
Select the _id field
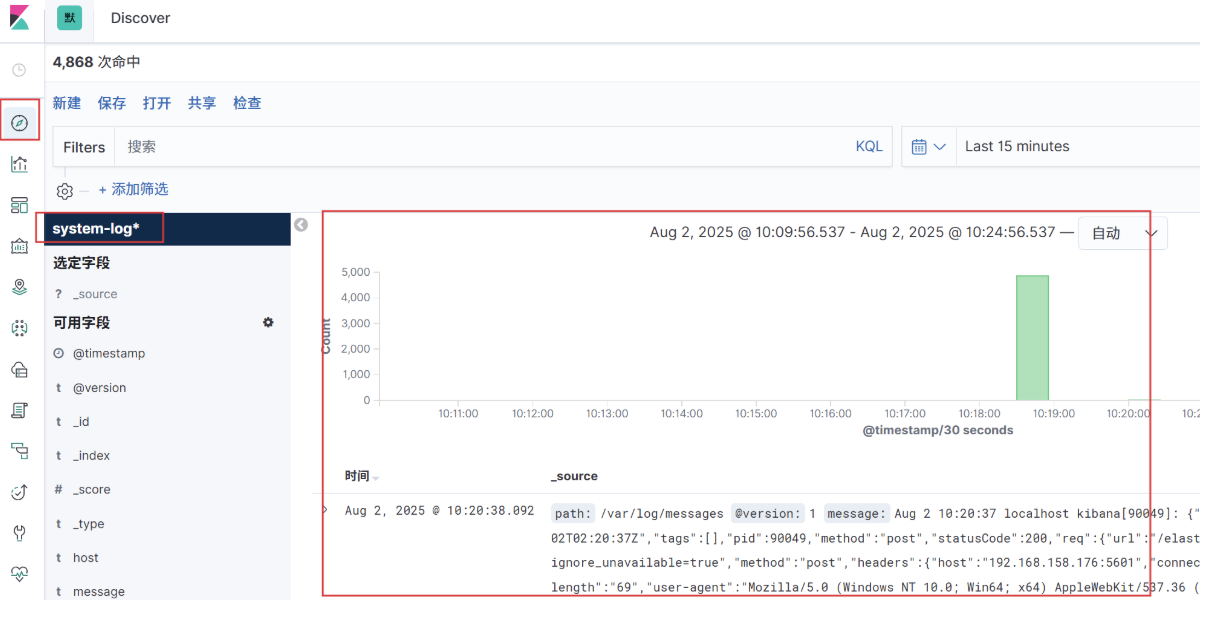click(81, 422)
